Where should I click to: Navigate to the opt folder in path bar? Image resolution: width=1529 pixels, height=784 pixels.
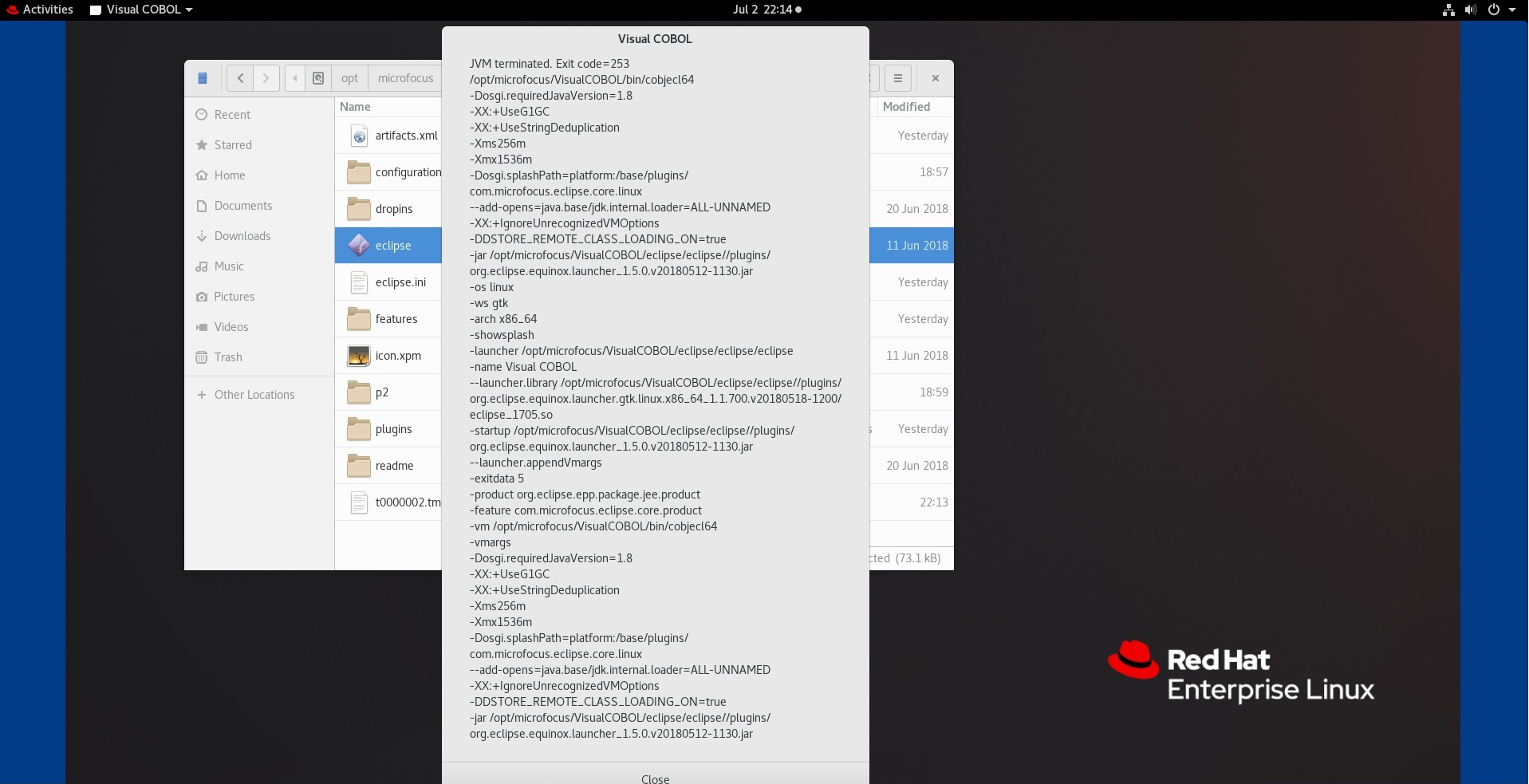[349, 78]
